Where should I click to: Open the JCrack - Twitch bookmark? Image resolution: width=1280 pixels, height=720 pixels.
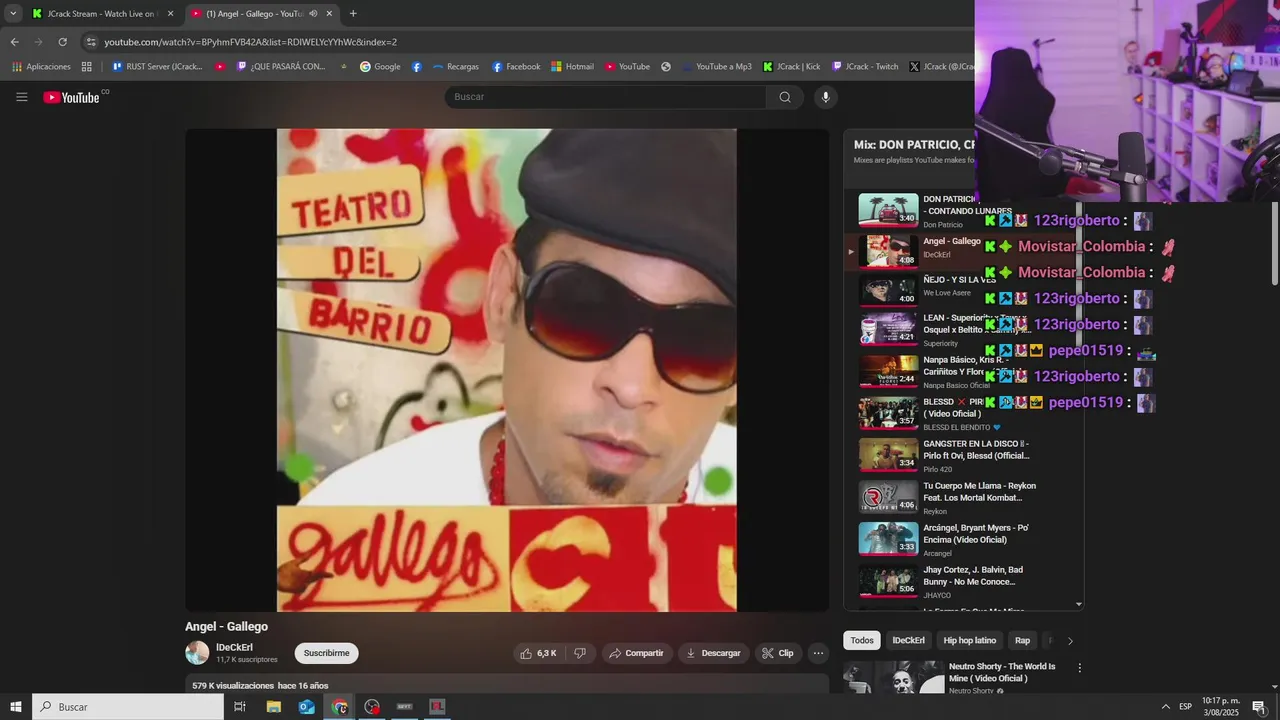pos(865,67)
